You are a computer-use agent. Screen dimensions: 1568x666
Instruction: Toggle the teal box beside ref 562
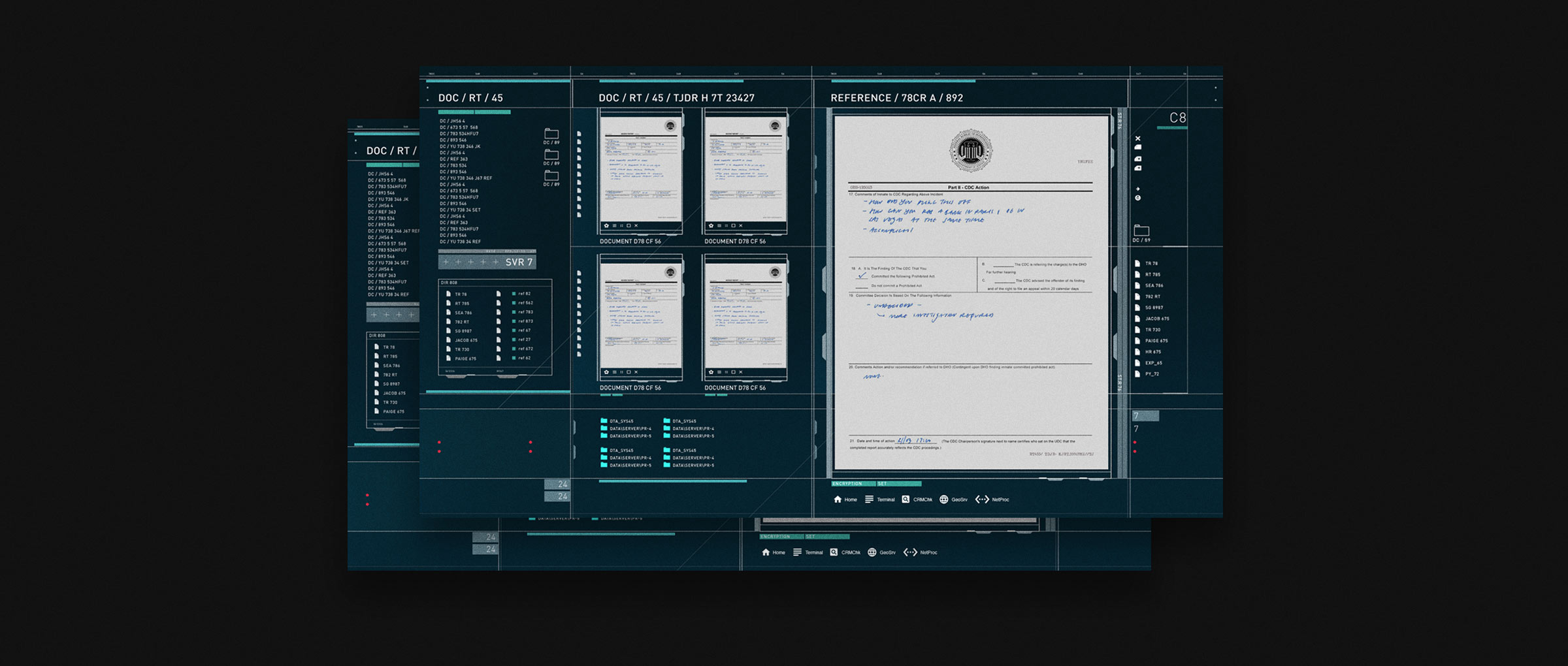tap(514, 303)
